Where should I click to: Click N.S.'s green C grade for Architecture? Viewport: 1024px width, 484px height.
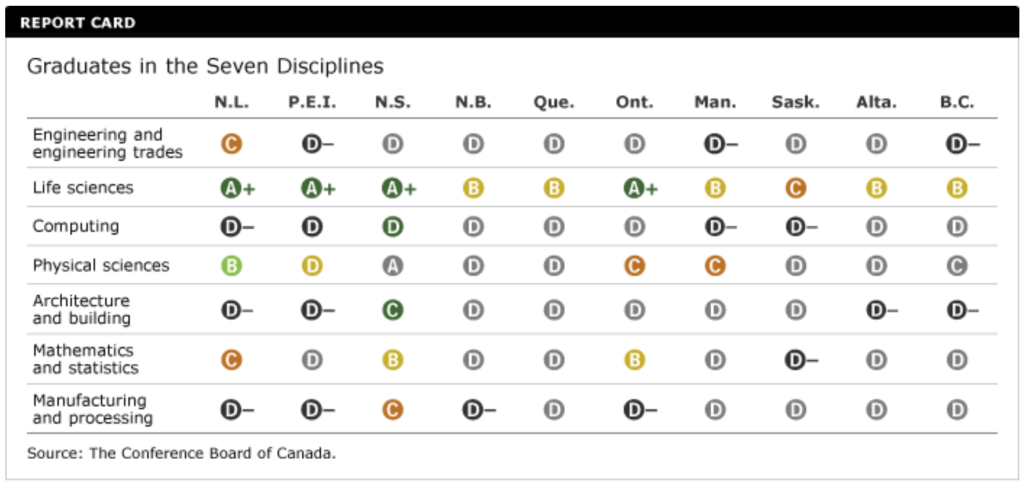(393, 310)
